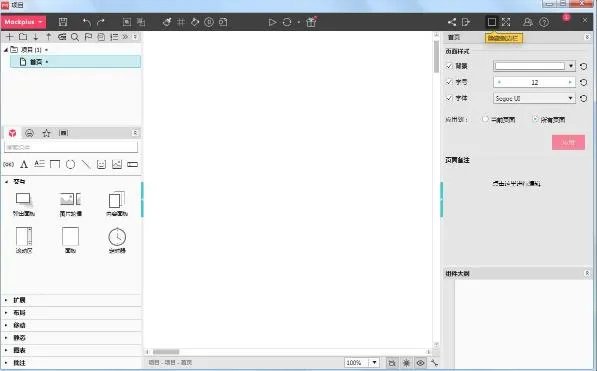The image size is (597, 371).
Task: Add a new page with the plus icon
Action: pyautogui.click(x=10, y=37)
